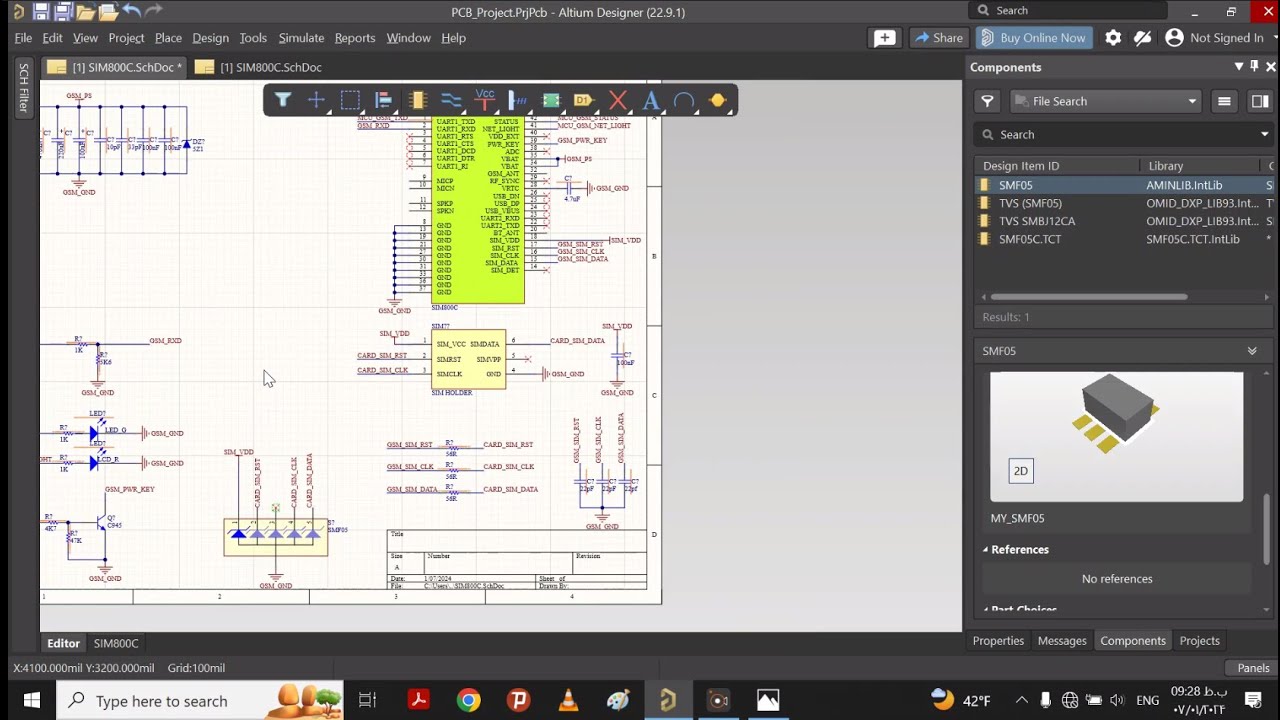Click the Share button
The image size is (1280, 720).
click(937, 38)
